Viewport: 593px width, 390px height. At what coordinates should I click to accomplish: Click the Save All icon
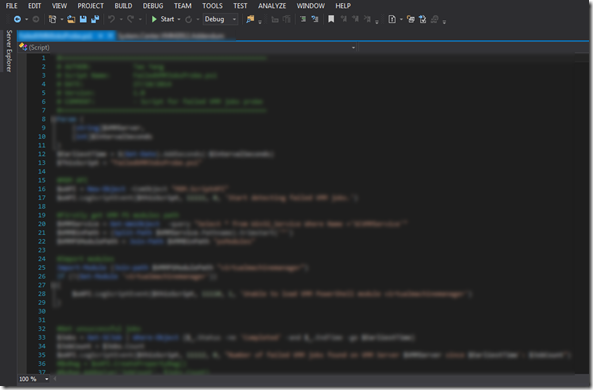point(95,19)
